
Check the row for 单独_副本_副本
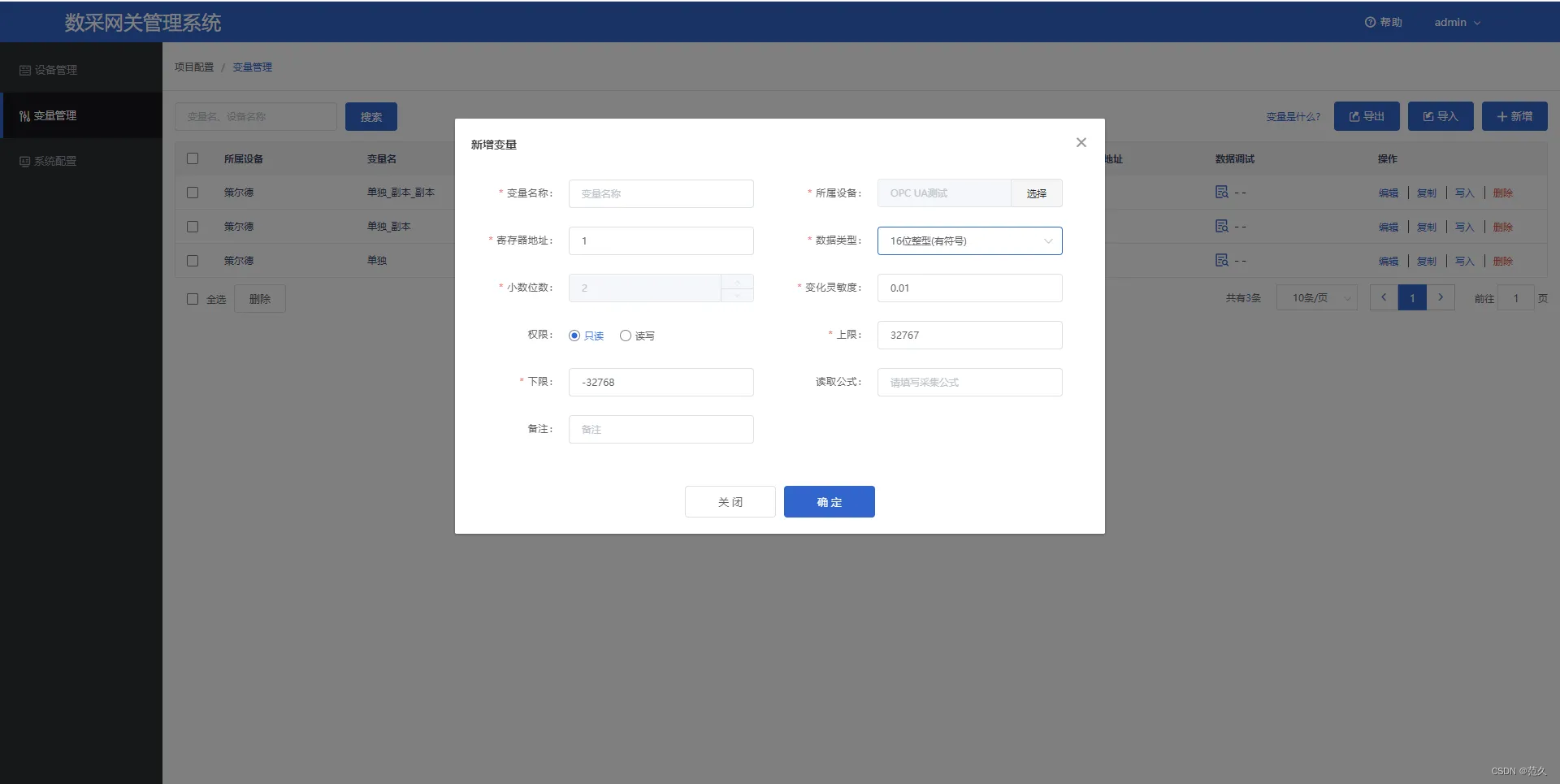tap(193, 193)
